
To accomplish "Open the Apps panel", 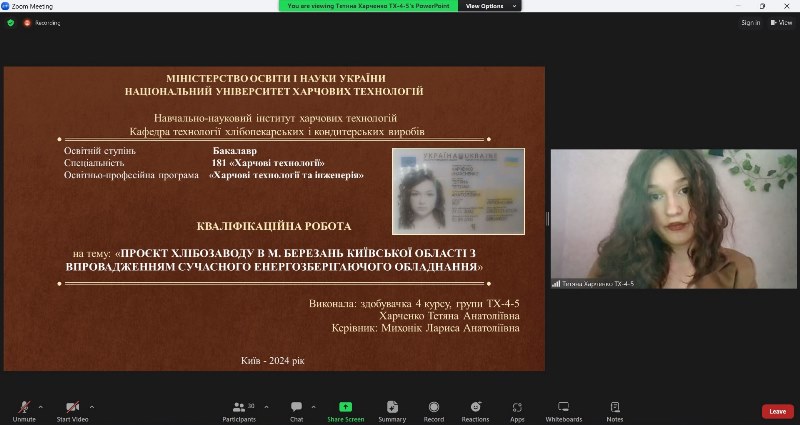I will tap(517, 411).
